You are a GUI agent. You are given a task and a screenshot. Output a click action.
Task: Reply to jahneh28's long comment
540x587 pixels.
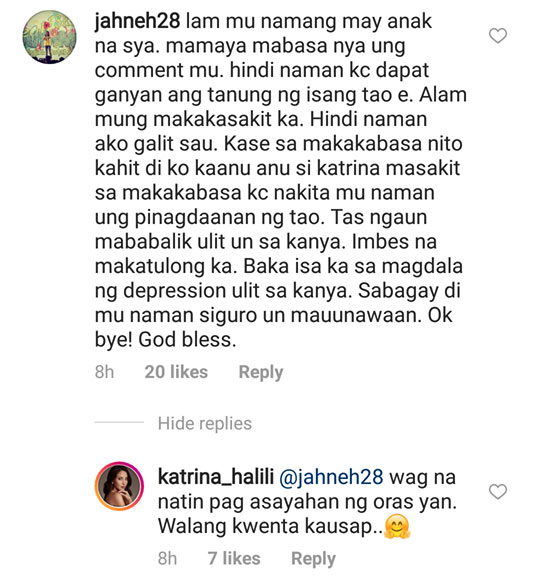(x=261, y=372)
